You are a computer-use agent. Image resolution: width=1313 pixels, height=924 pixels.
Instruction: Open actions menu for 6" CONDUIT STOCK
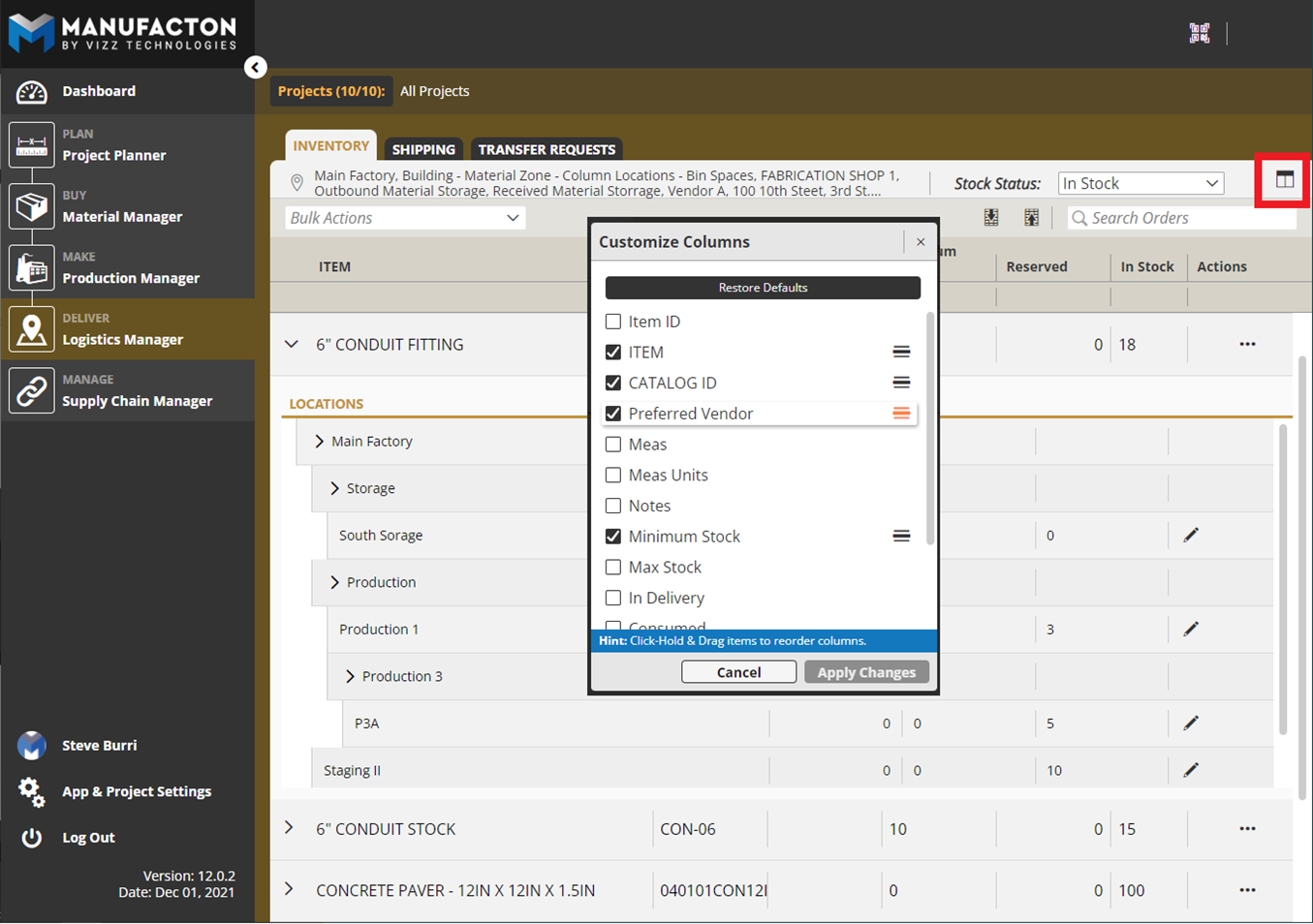point(1246,829)
